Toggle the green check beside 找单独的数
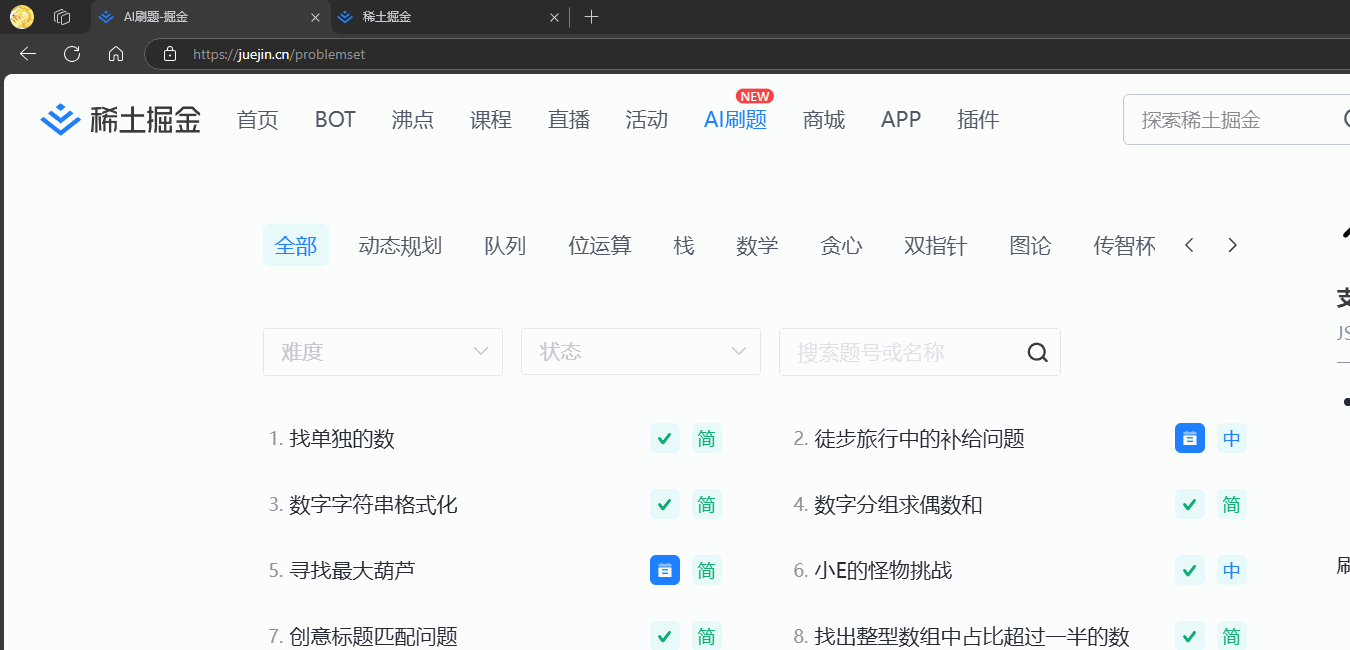Image resolution: width=1350 pixels, height=650 pixels. click(664, 438)
